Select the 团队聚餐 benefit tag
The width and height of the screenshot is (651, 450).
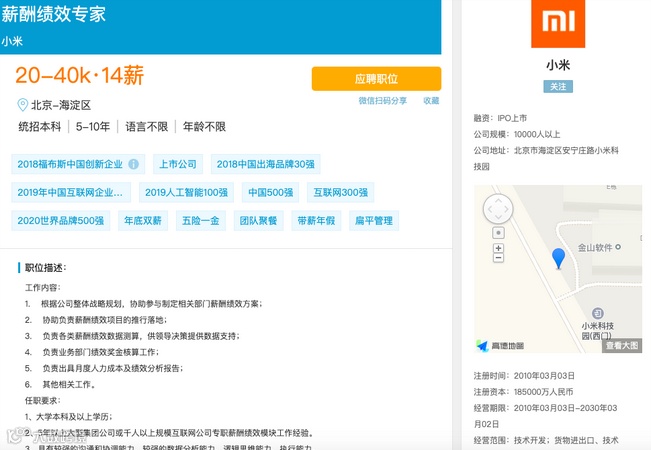point(258,220)
